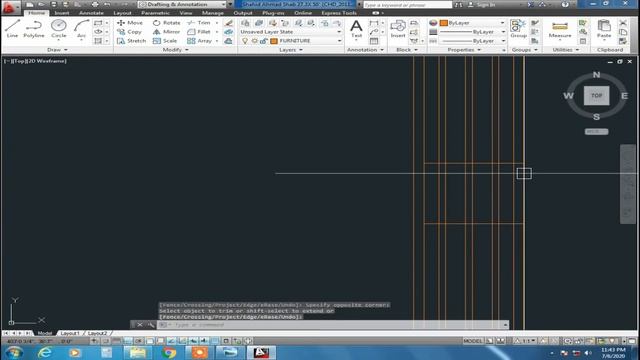Image resolution: width=640 pixels, height=360 pixels.
Task: Open the Array tool dropdown arrow
Action: pos(217,41)
